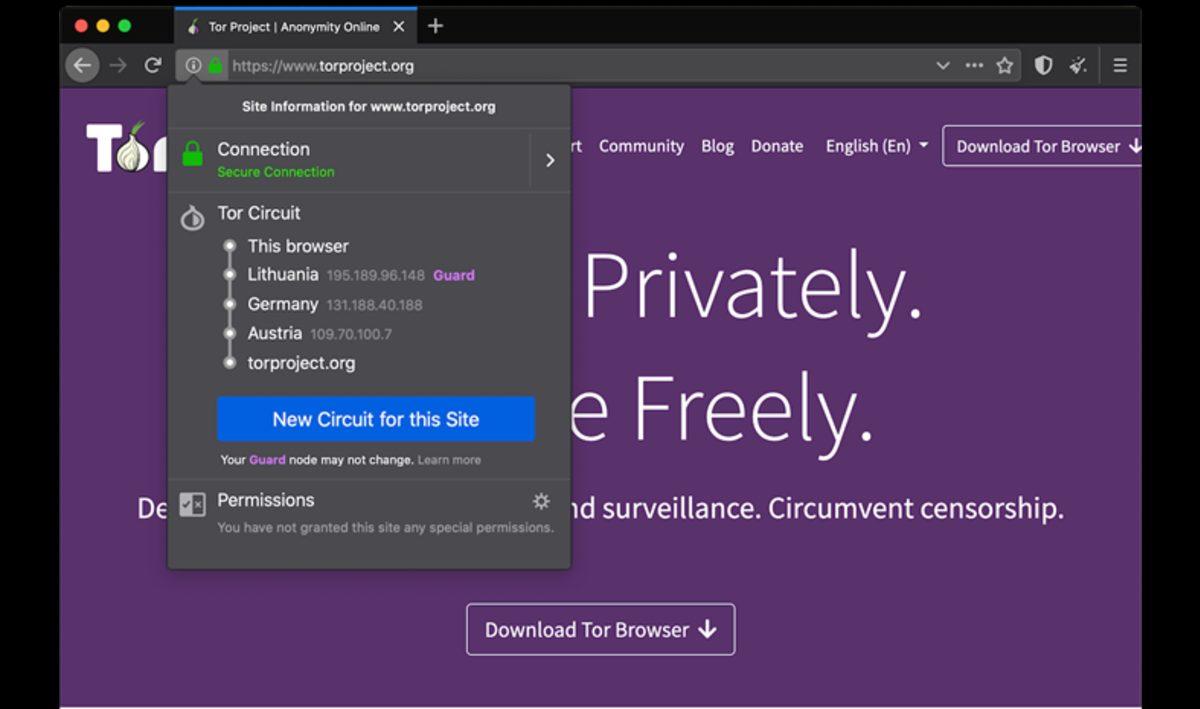This screenshot has width=1200, height=709.
Task: Click the shield security icon in the toolbar
Action: tap(1042, 64)
